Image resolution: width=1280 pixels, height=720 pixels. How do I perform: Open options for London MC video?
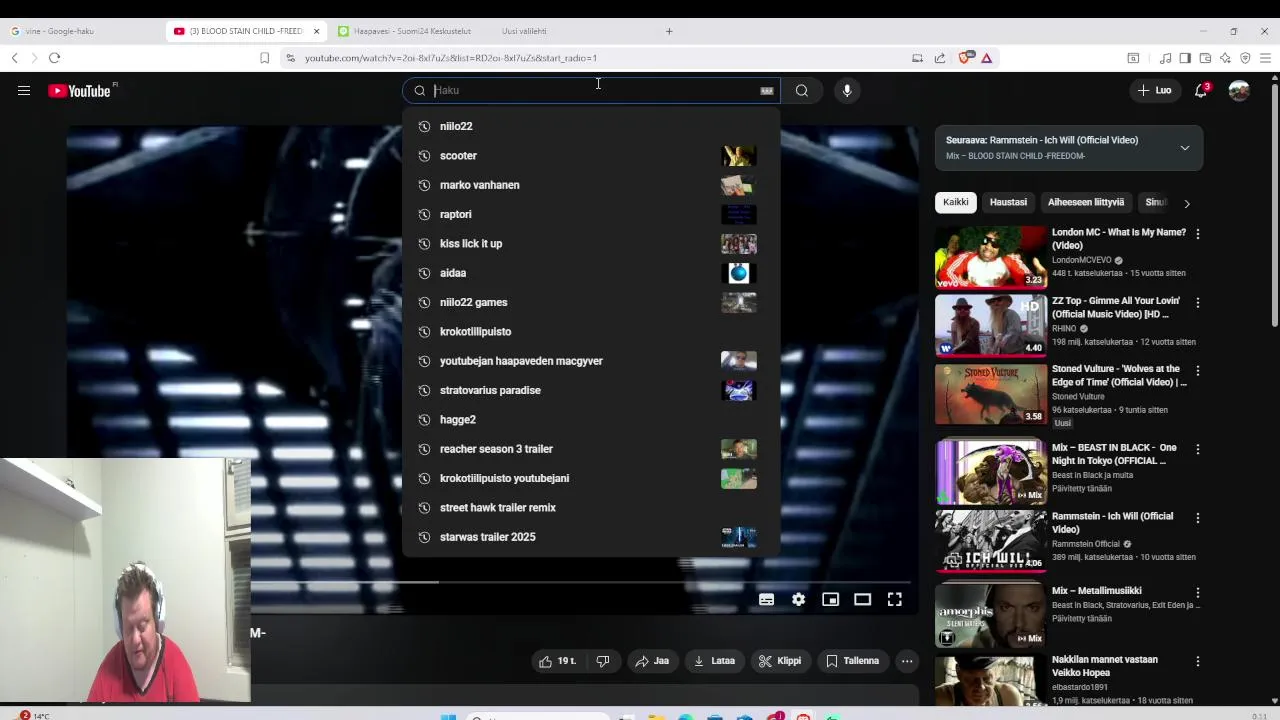pyautogui.click(x=1198, y=234)
